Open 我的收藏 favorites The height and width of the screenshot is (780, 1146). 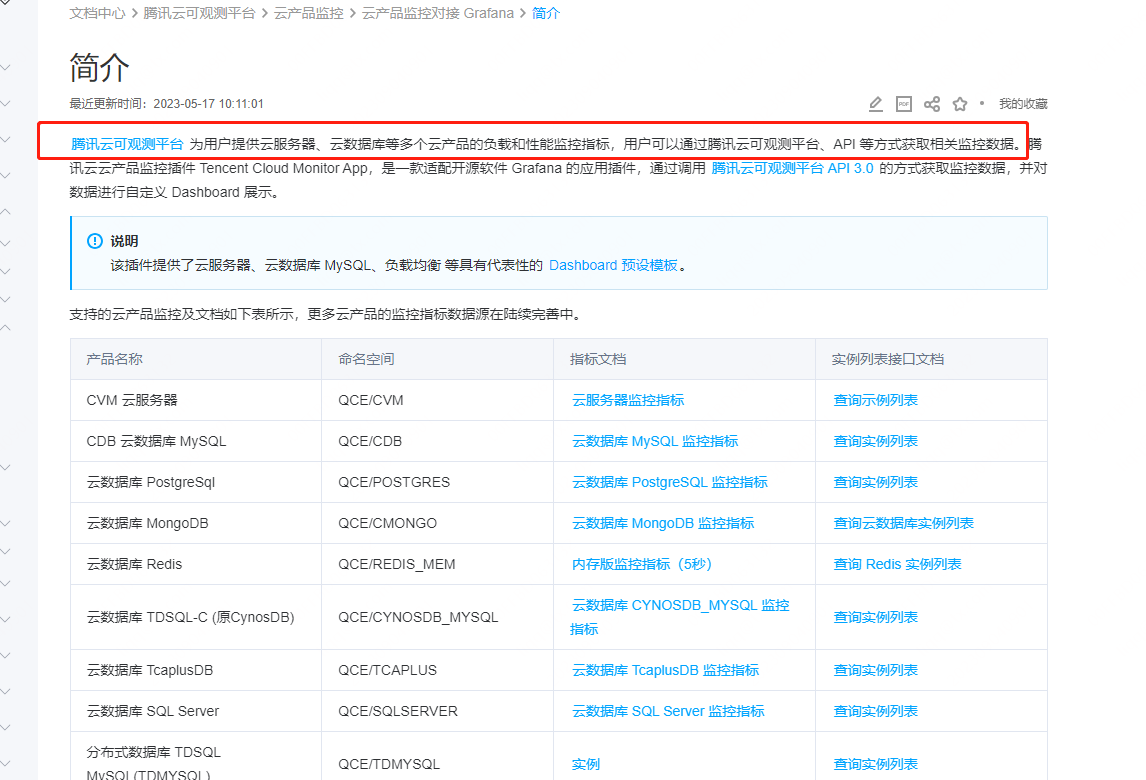[1023, 104]
